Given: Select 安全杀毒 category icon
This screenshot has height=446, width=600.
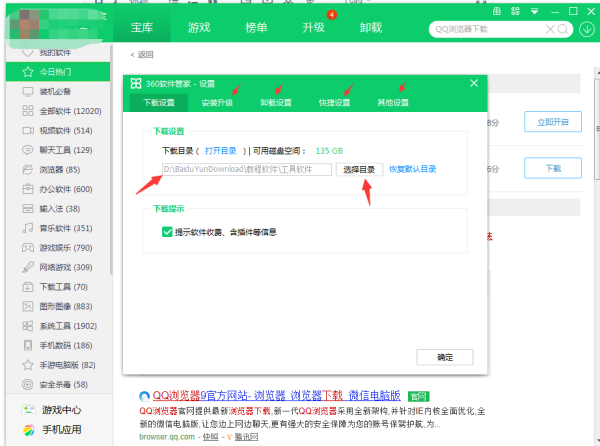Looking at the screenshot, I should (x=27, y=384).
